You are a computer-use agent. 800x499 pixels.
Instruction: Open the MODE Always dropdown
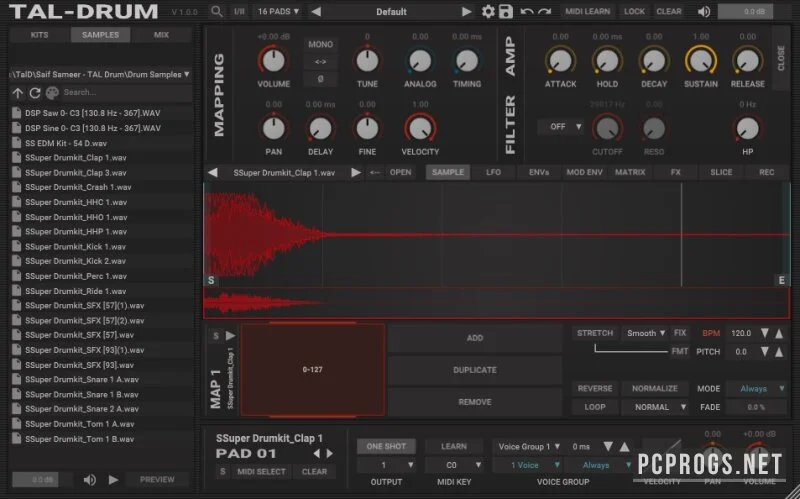757,388
